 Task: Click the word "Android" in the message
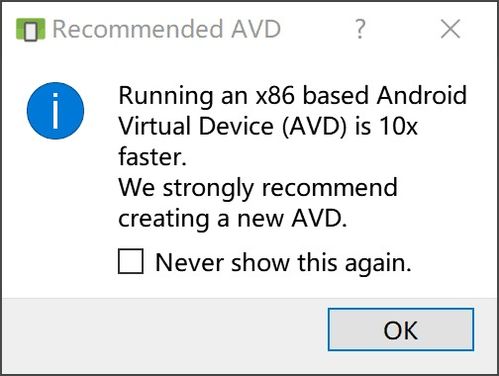click(422, 95)
